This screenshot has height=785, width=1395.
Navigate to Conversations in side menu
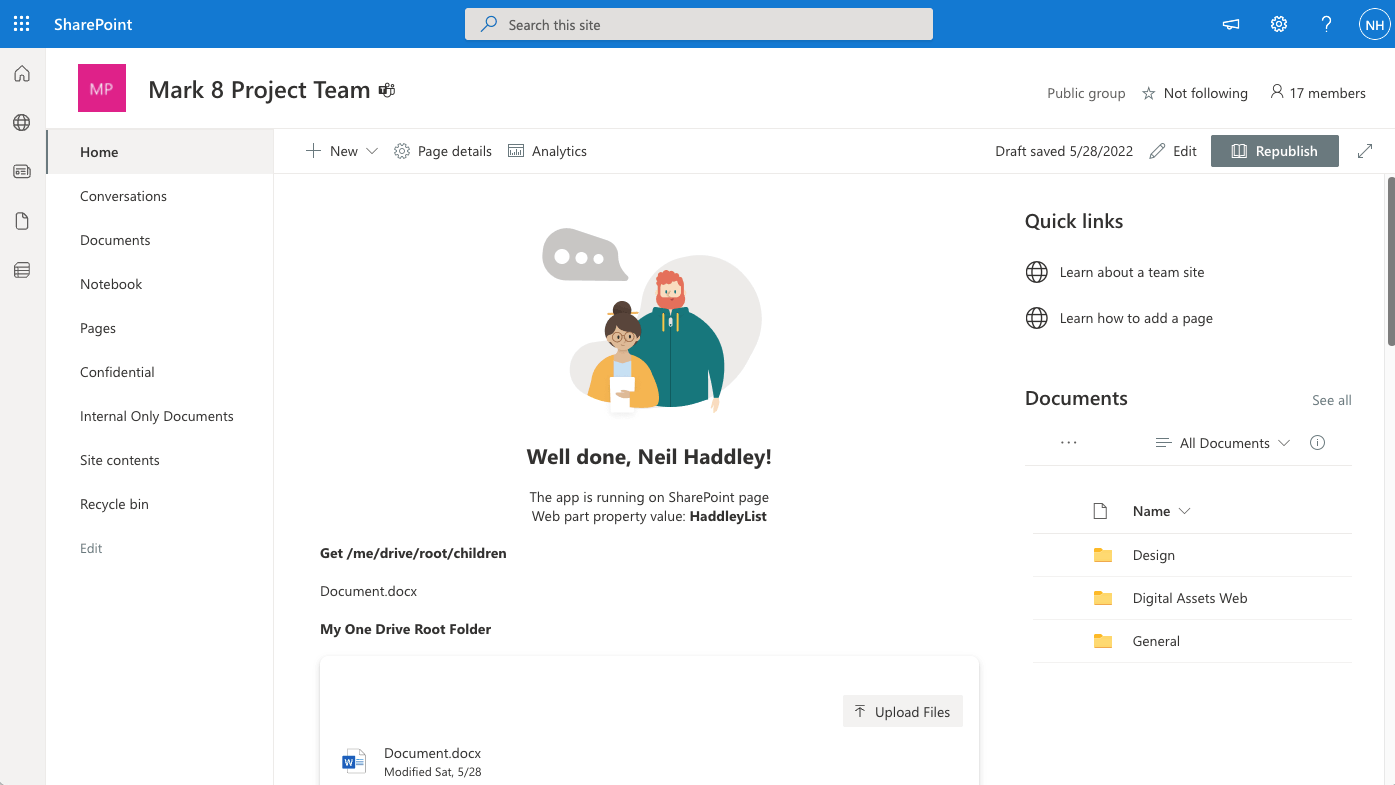(x=123, y=196)
